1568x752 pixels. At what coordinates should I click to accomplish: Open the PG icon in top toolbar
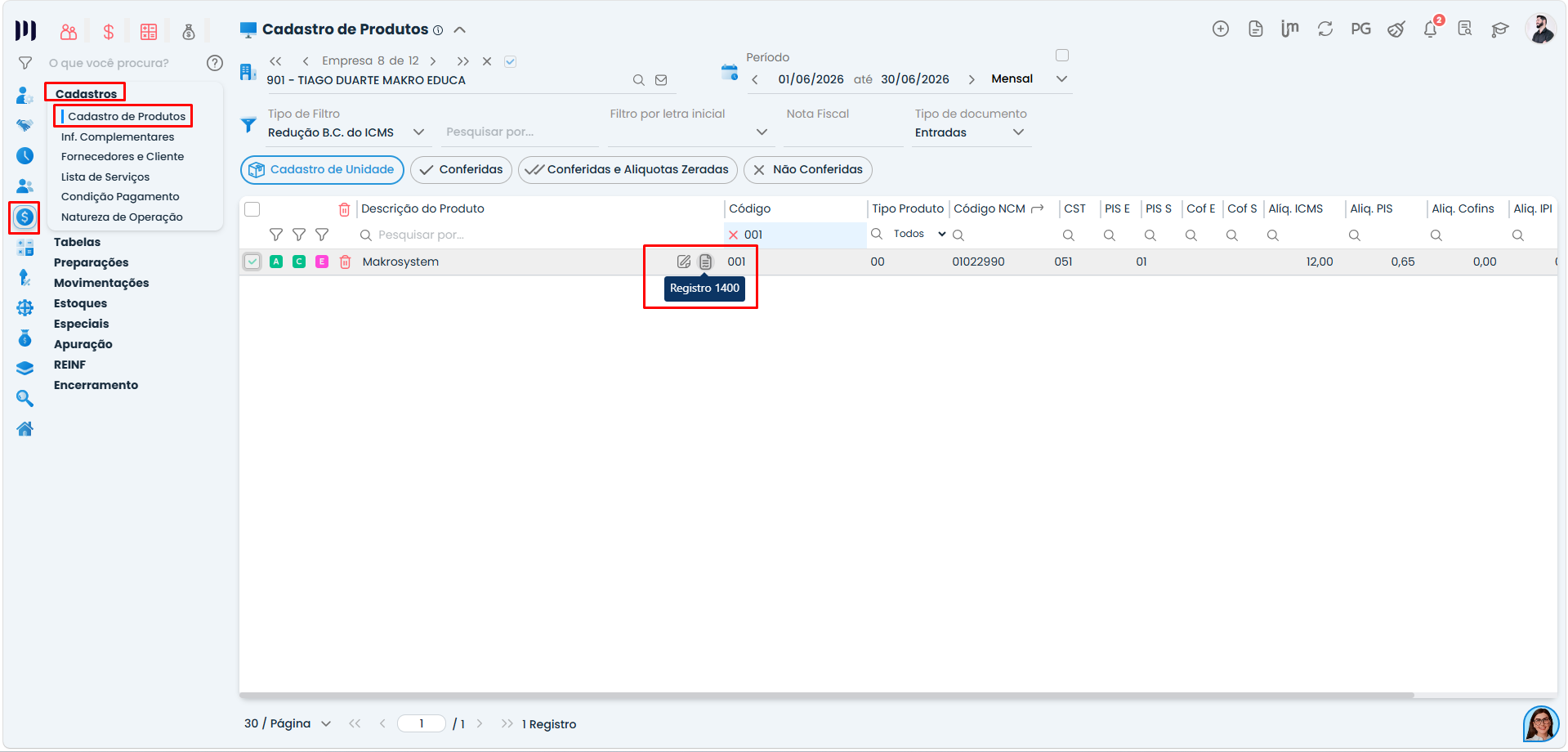click(x=1360, y=29)
